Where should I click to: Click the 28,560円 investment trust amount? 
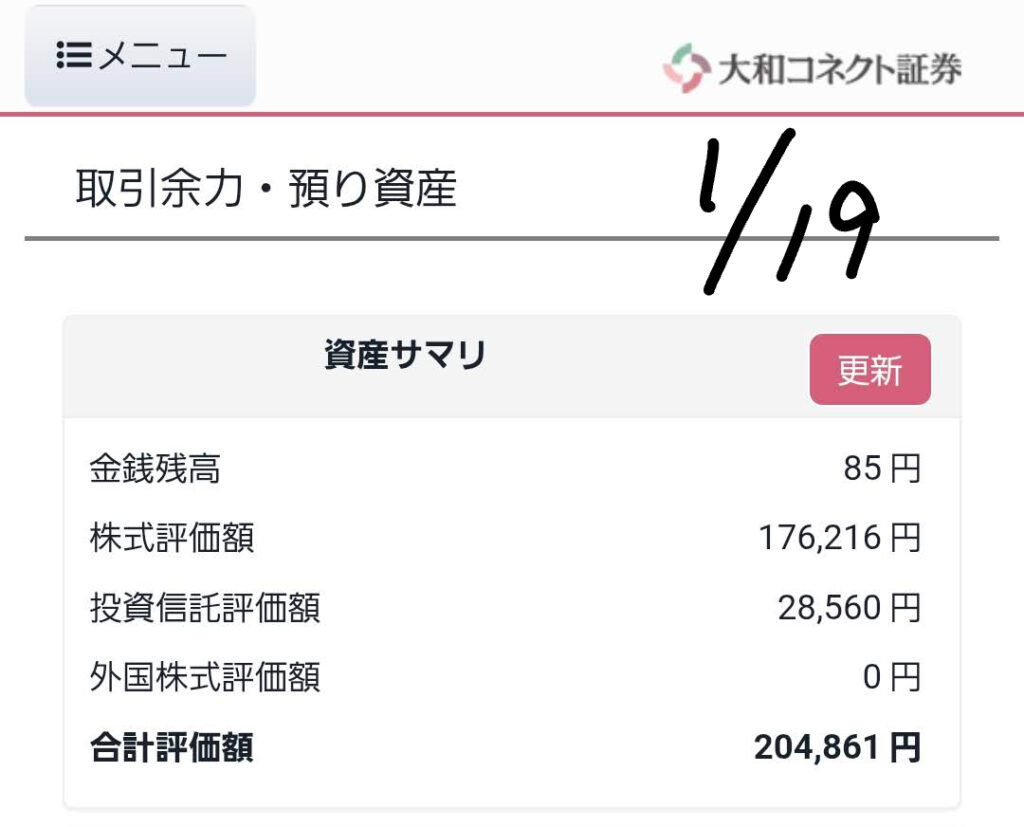[x=849, y=608]
